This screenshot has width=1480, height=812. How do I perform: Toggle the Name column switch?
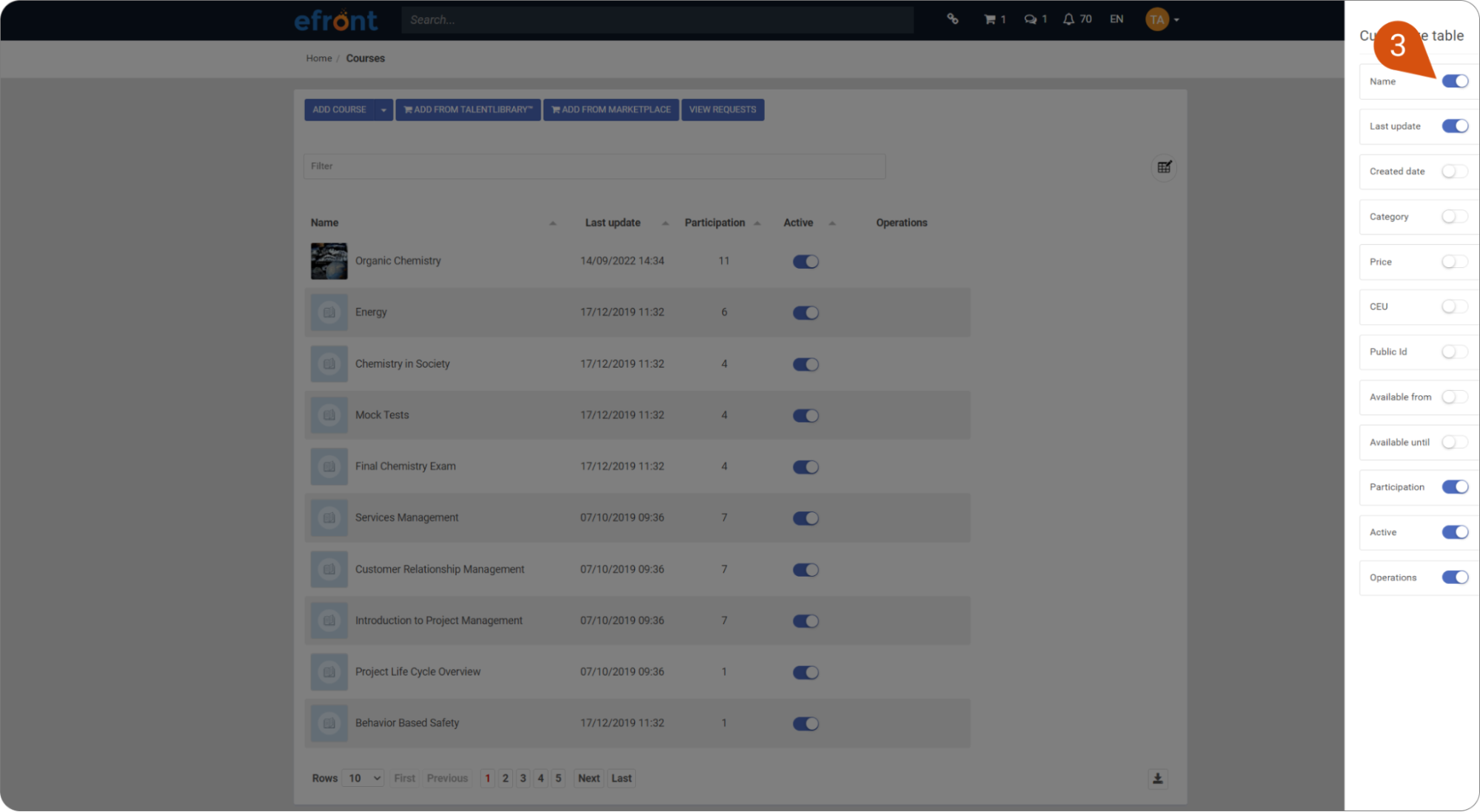(x=1455, y=81)
